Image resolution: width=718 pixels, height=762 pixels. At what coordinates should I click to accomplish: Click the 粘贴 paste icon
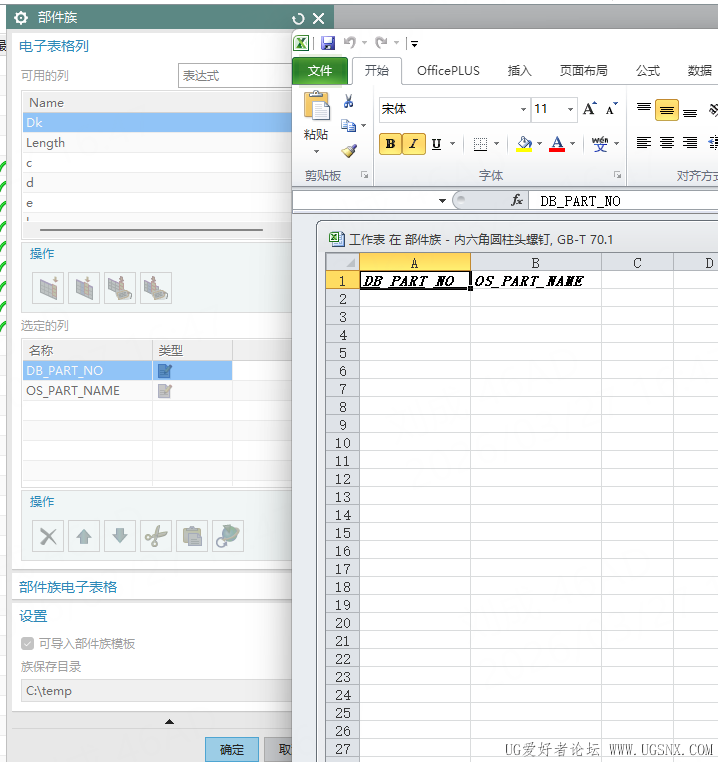(x=316, y=105)
